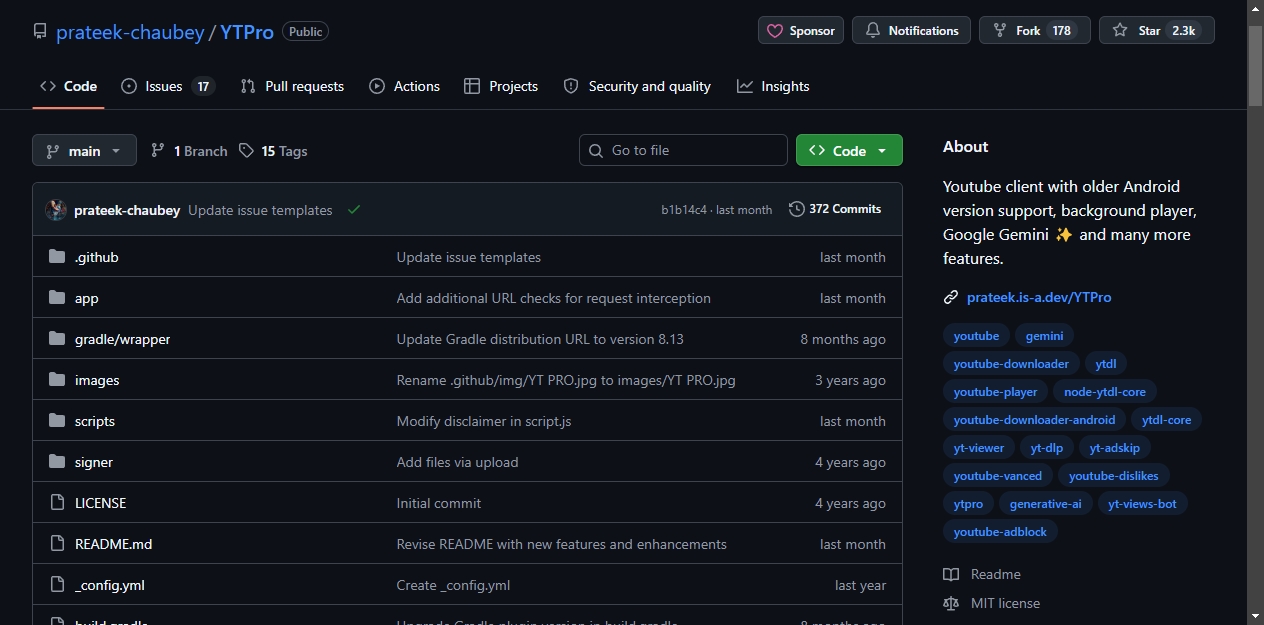
Task: Open _config.yml file
Action: [x=110, y=585]
